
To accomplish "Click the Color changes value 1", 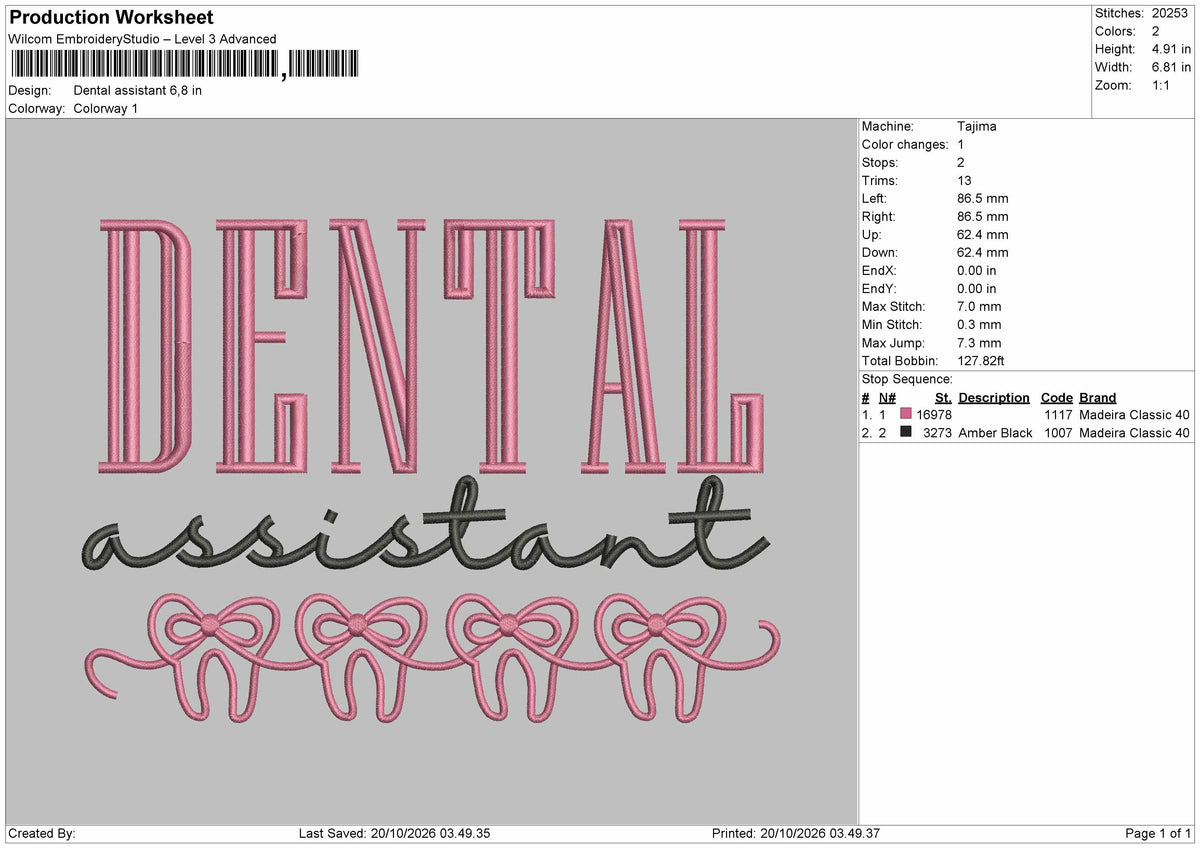I will (961, 144).
